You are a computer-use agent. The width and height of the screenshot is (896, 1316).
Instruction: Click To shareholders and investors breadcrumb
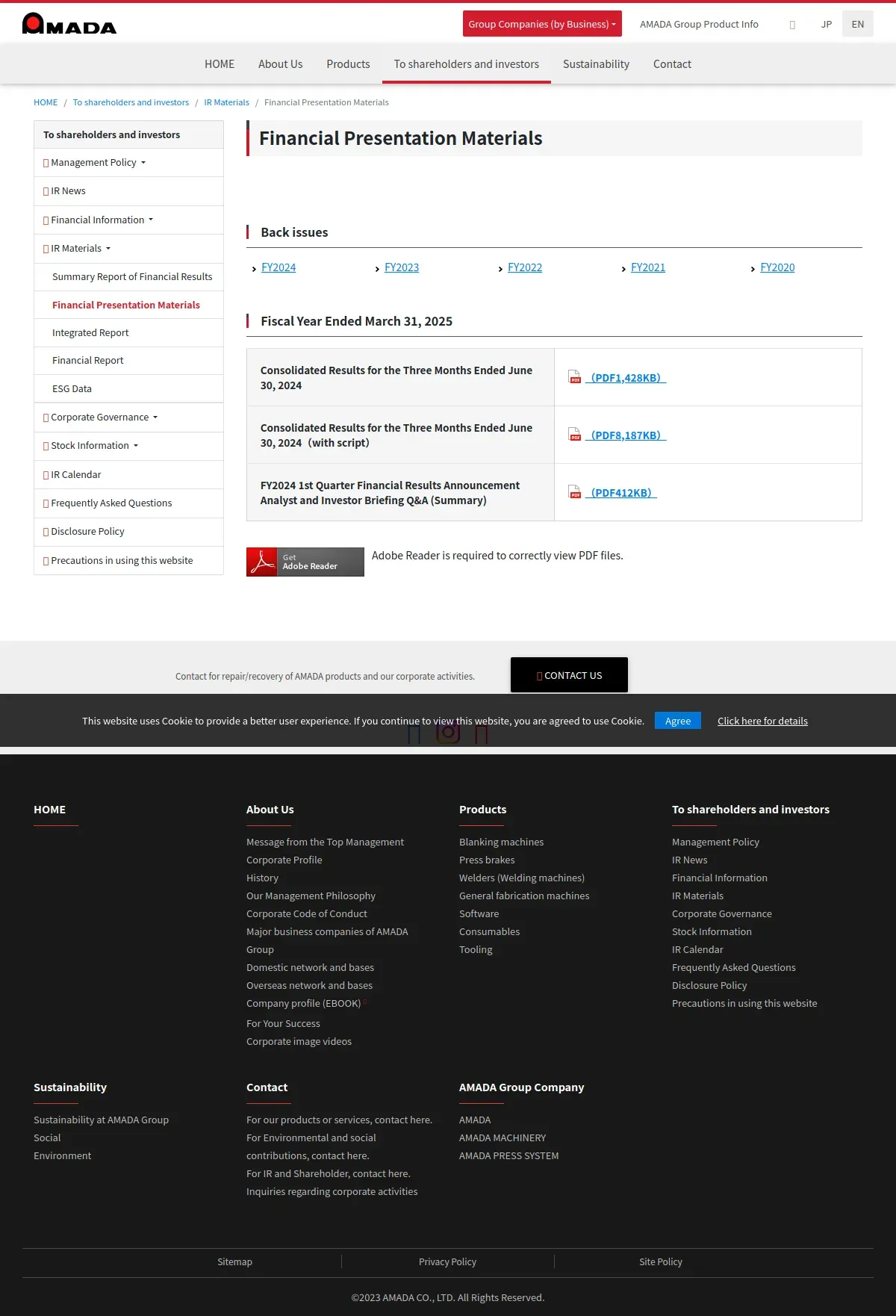[x=131, y=102]
